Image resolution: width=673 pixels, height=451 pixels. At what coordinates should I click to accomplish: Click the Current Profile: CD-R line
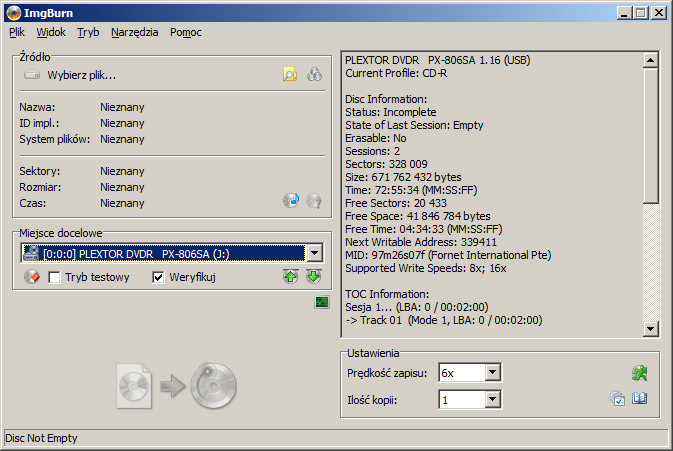pos(396,73)
